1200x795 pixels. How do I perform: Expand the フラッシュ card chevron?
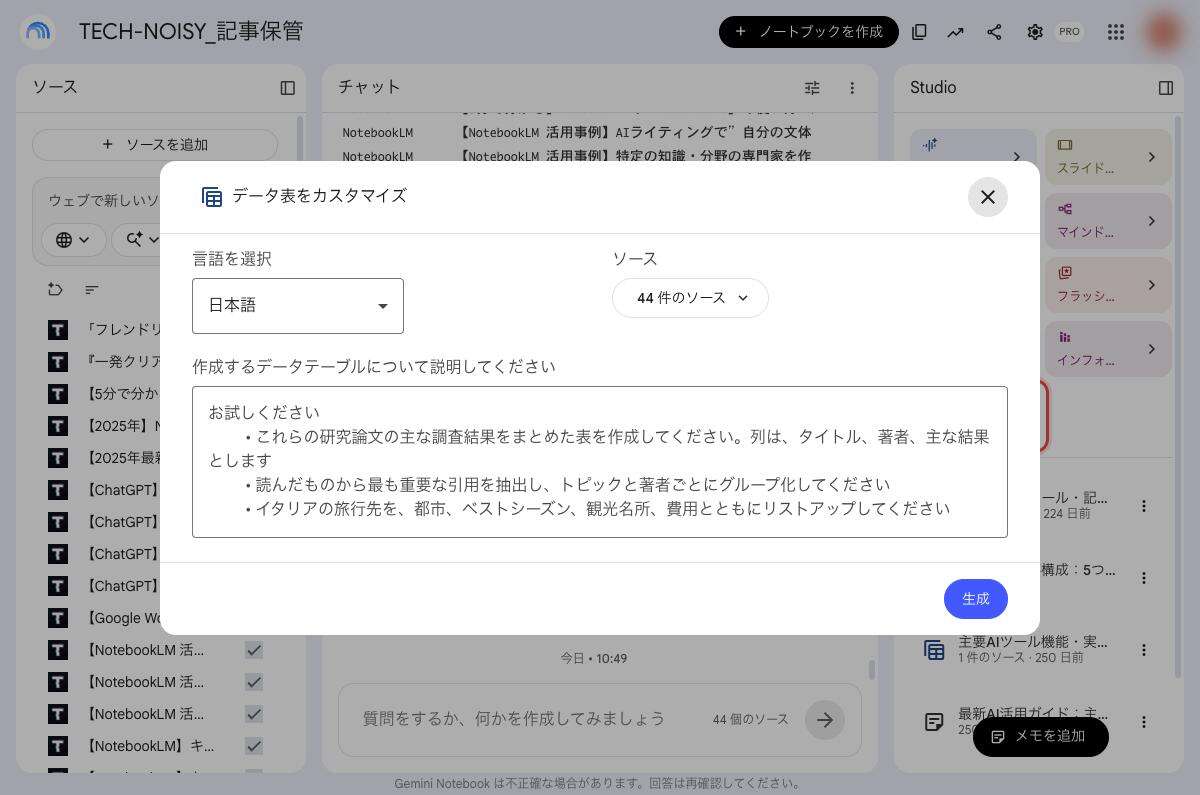click(1152, 285)
